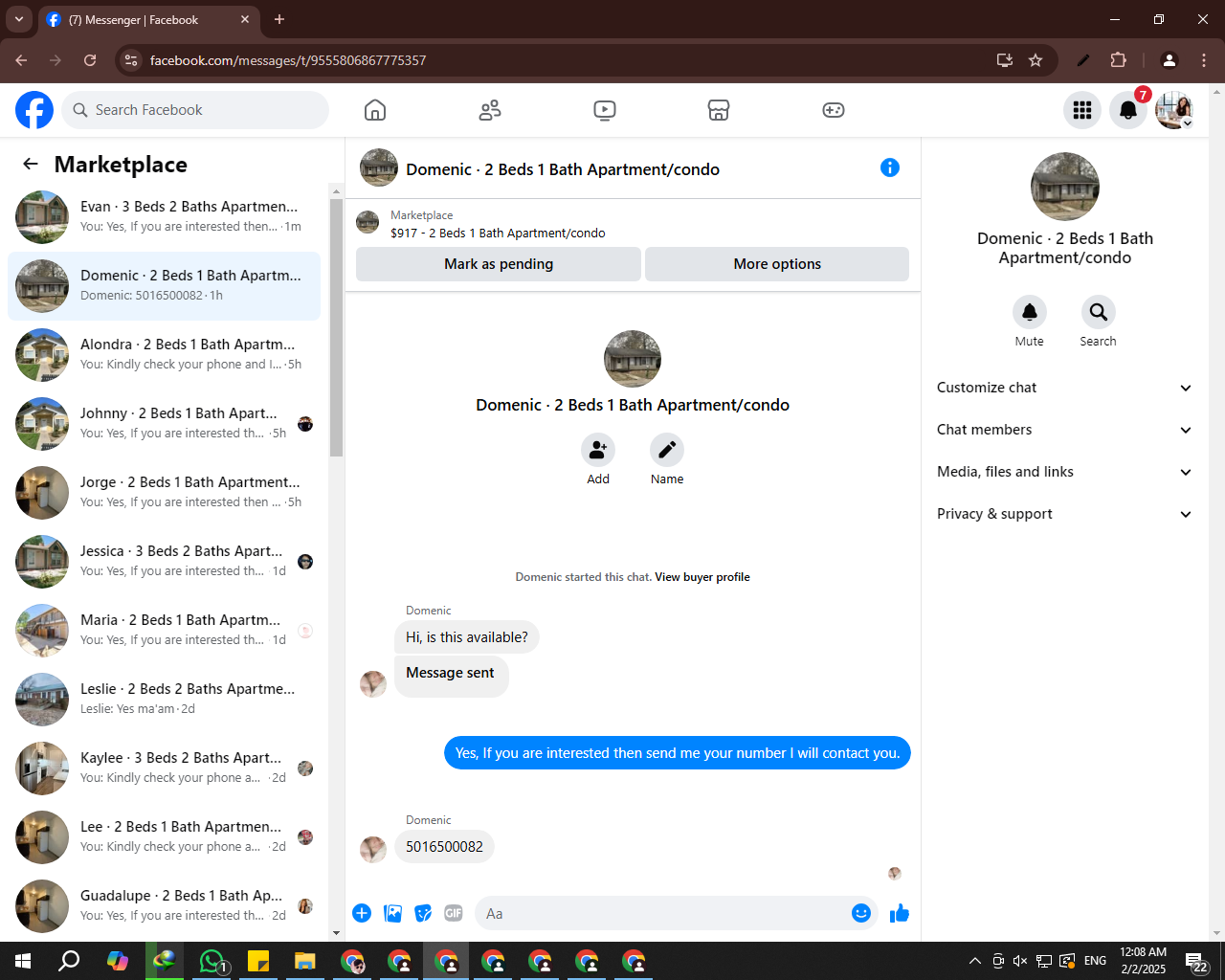Open a new browser tab

279,19
